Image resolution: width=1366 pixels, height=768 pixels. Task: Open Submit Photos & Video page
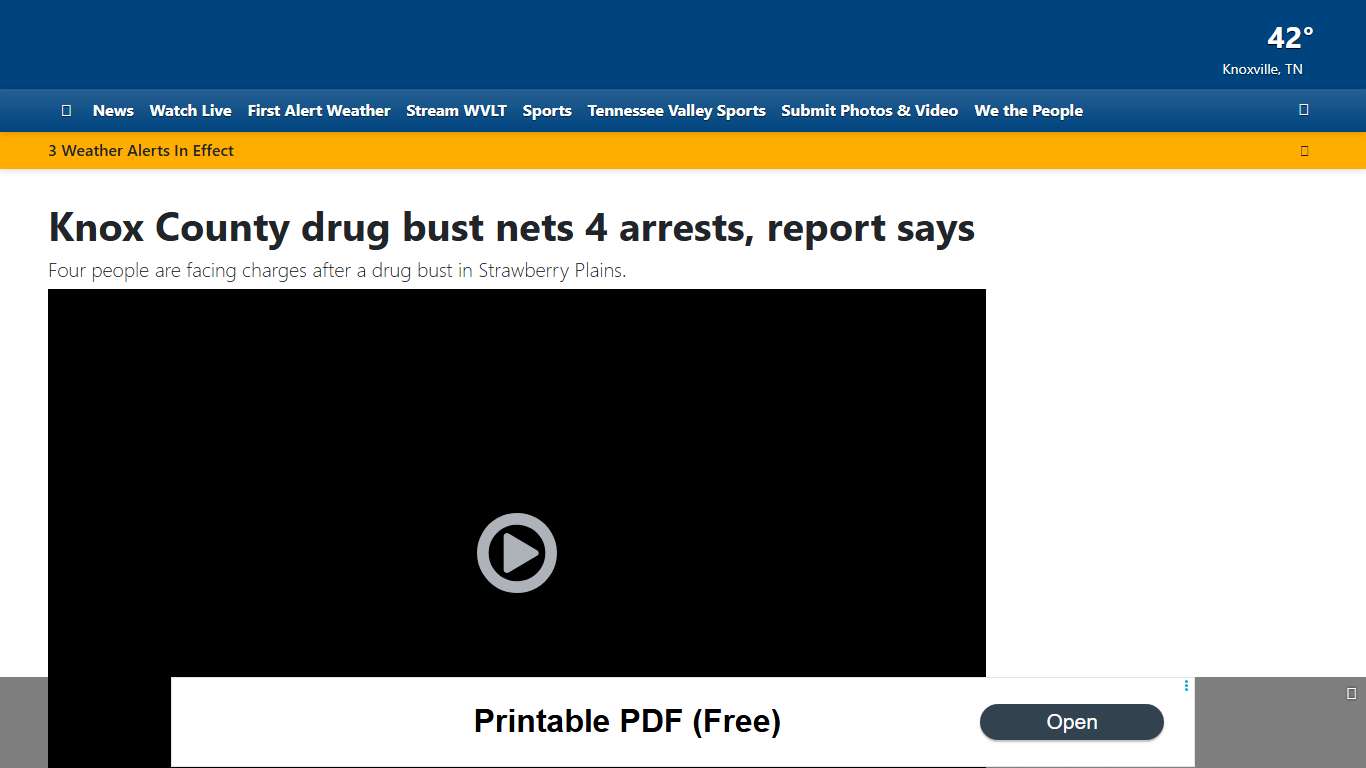(x=869, y=111)
